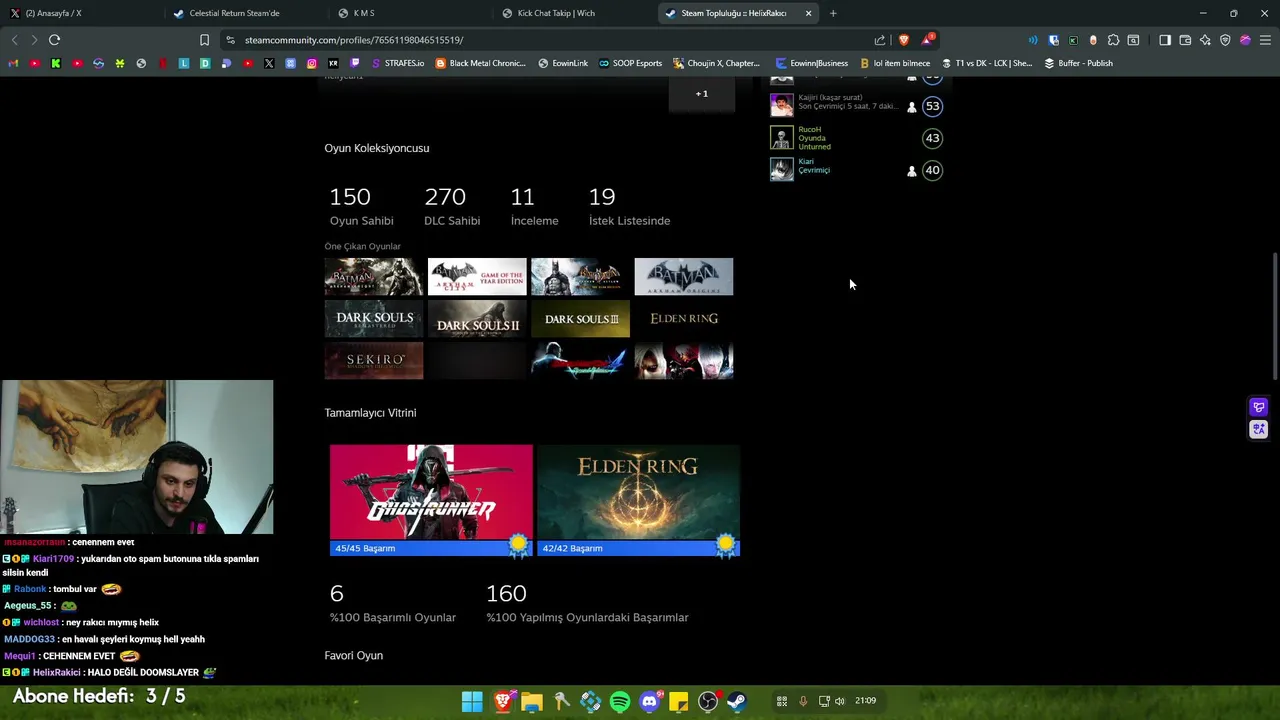The width and height of the screenshot is (1280, 720).
Task: Open the Chaujin X, Chapter bookmark
Action: [716, 63]
